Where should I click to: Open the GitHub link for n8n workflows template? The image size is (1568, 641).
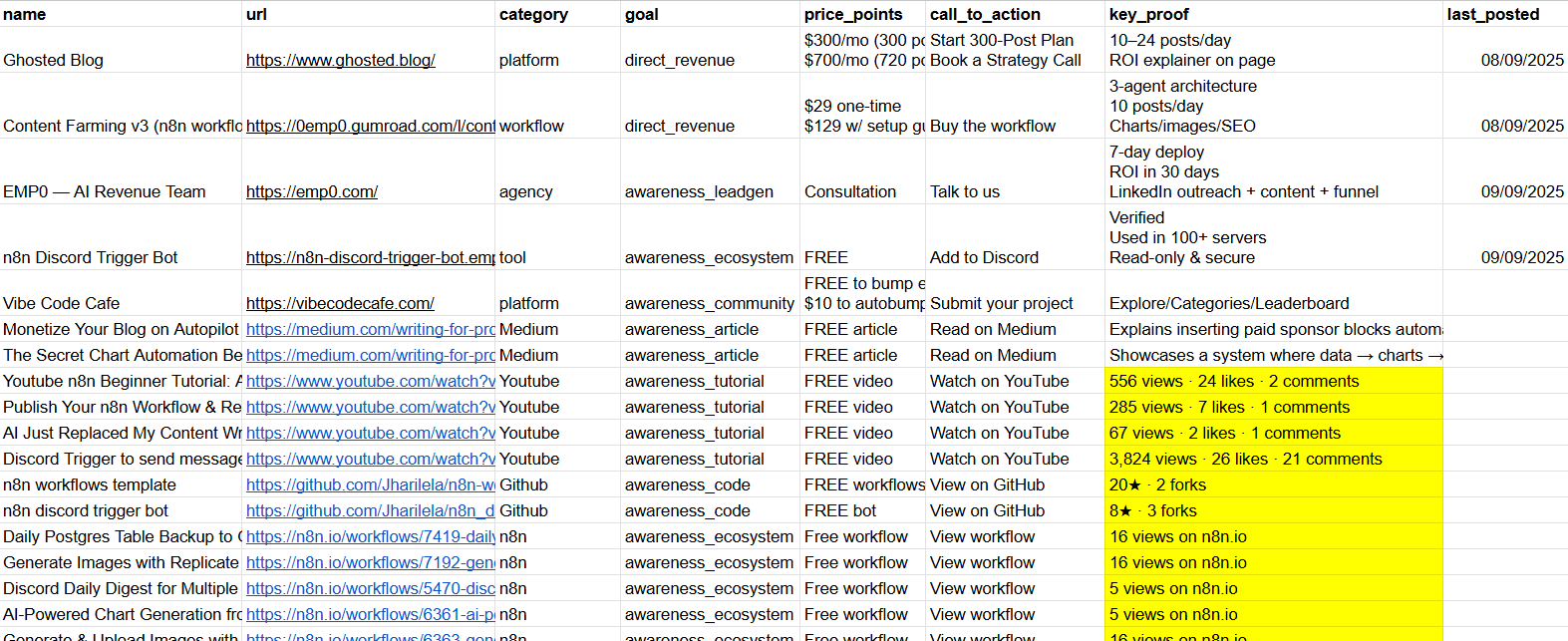pyautogui.click(x=370, y=484)
